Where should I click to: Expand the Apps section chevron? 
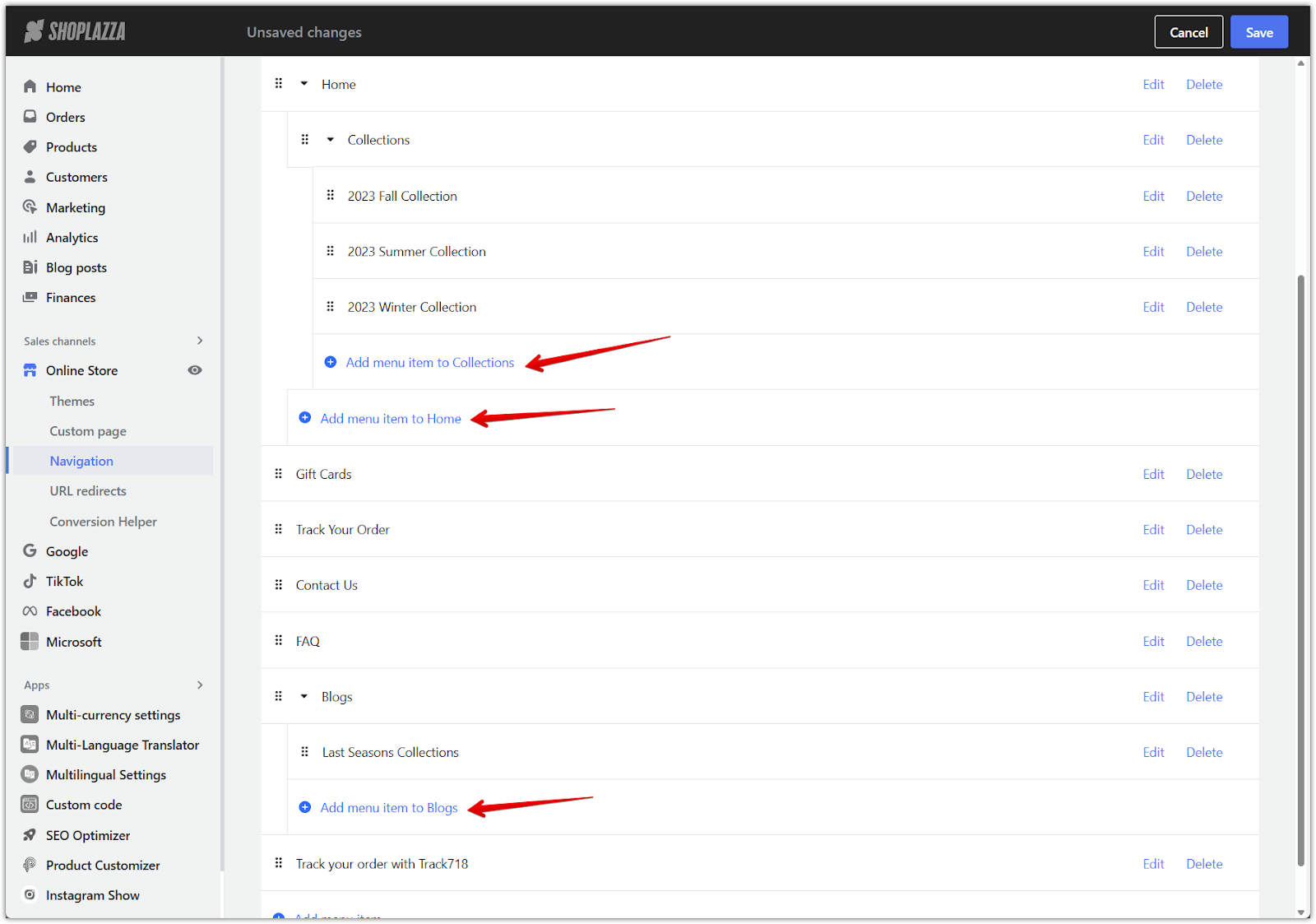click(200, 685)
